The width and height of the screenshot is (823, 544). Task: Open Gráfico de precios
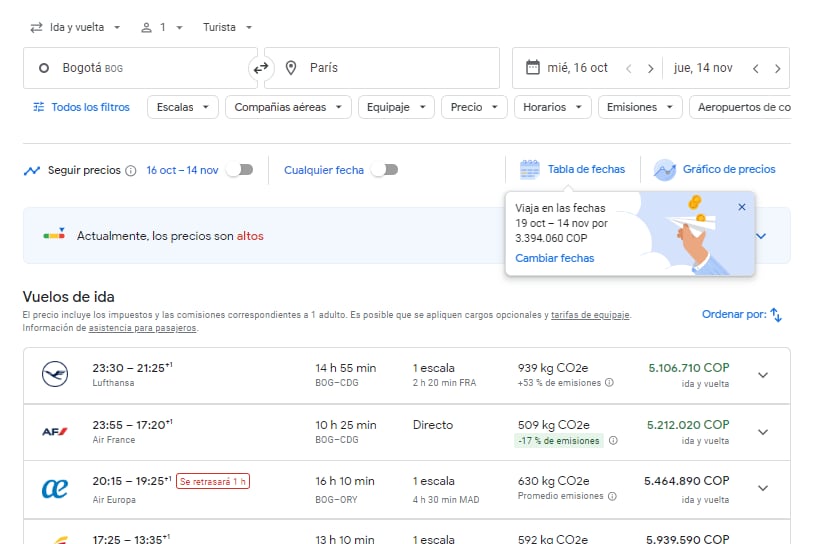714,170
